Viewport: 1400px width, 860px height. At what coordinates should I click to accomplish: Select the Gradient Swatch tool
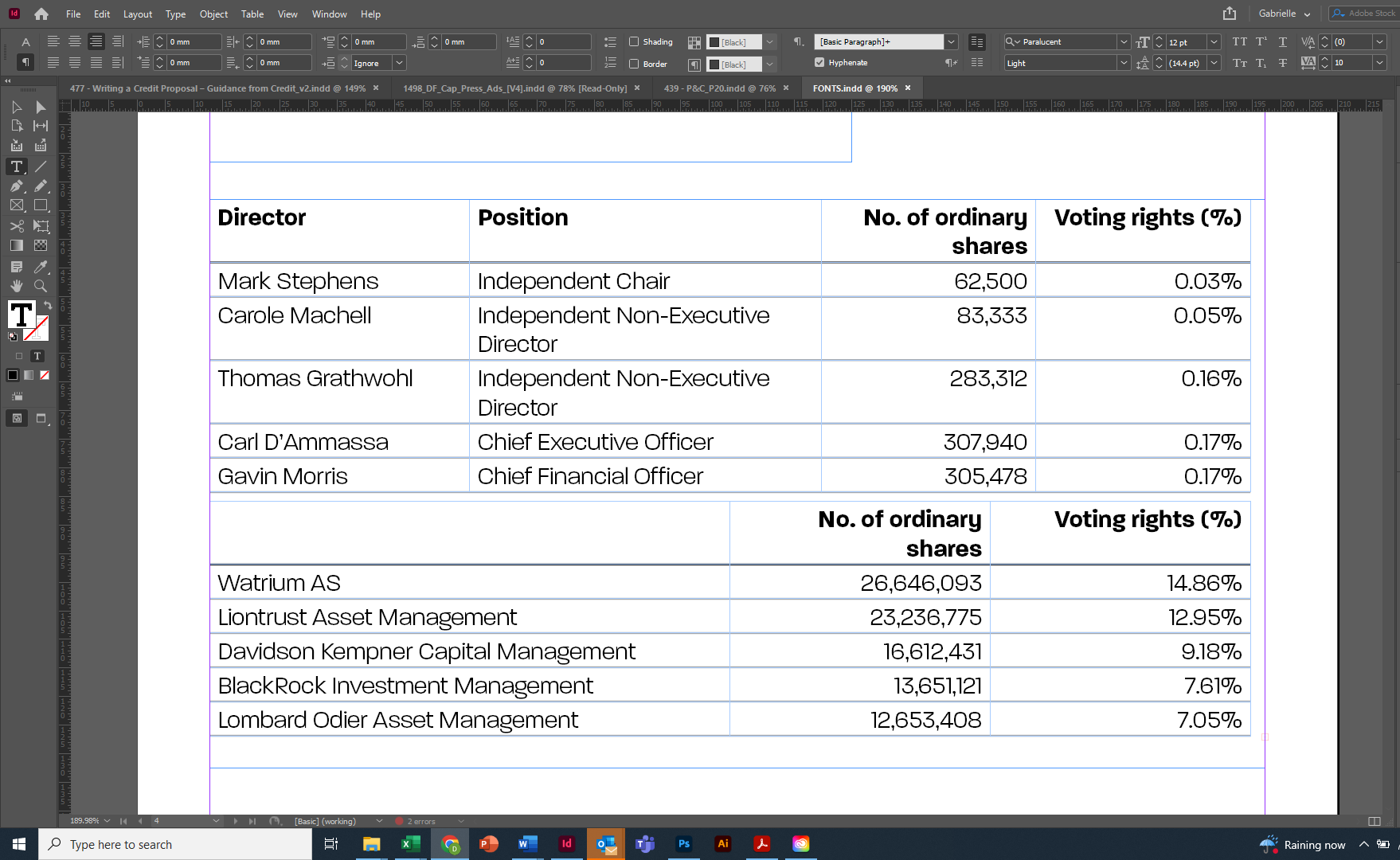[17, 246]
